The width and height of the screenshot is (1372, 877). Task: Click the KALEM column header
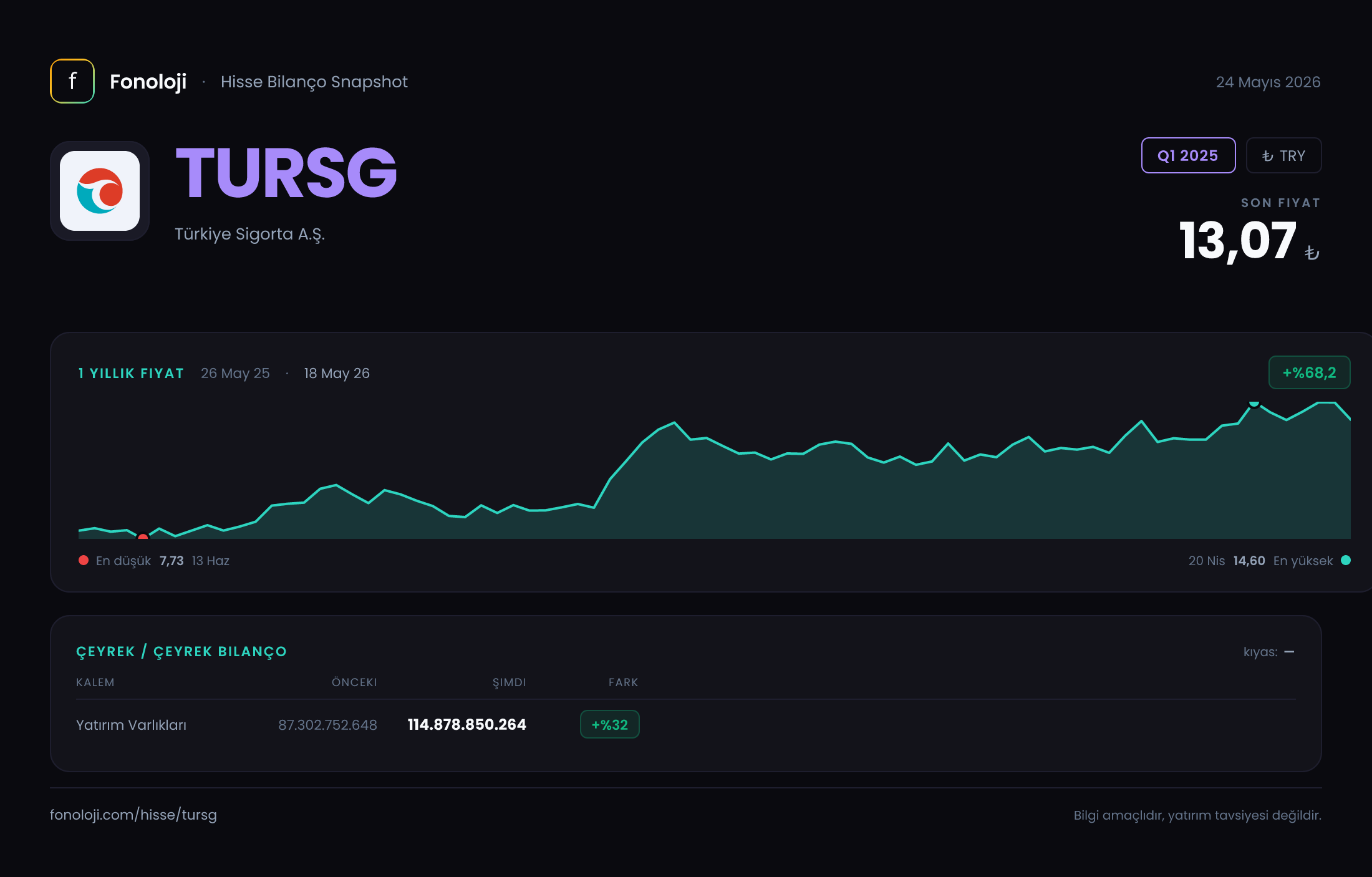coord(95,682)
